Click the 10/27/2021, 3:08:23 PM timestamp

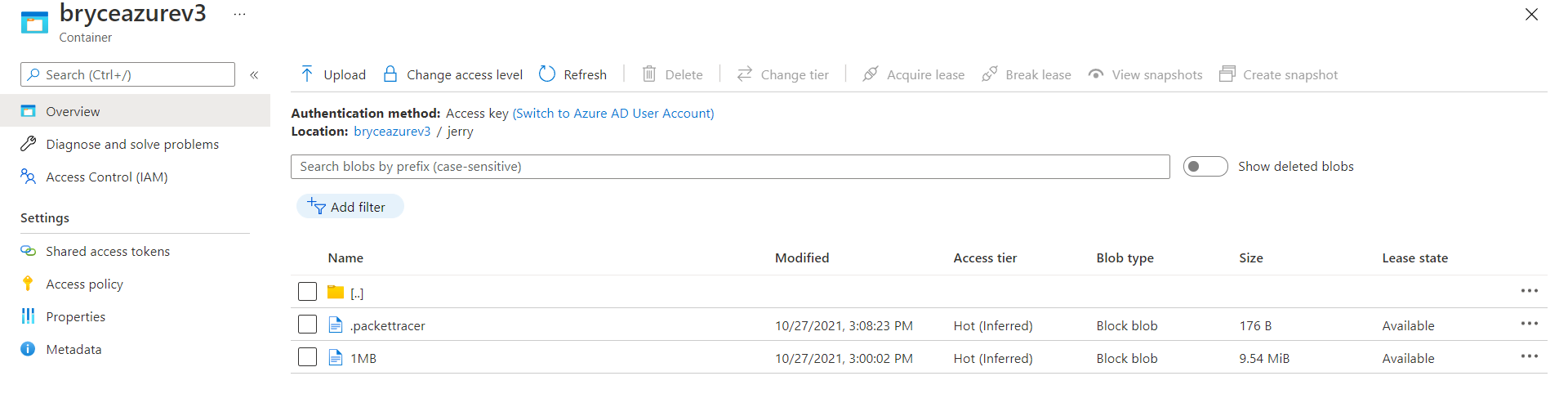(844, 325)
